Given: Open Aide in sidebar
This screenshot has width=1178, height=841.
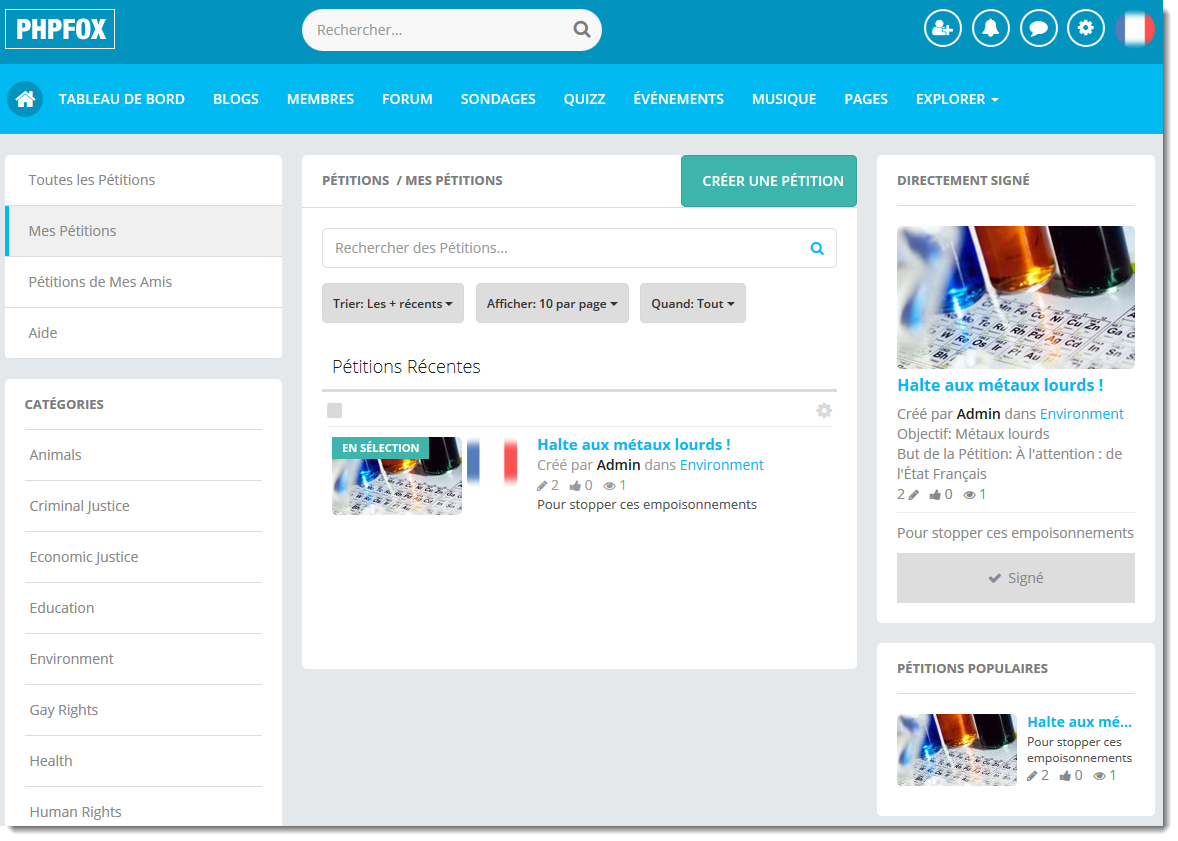Looking at the screenshot, I should 143,333.
